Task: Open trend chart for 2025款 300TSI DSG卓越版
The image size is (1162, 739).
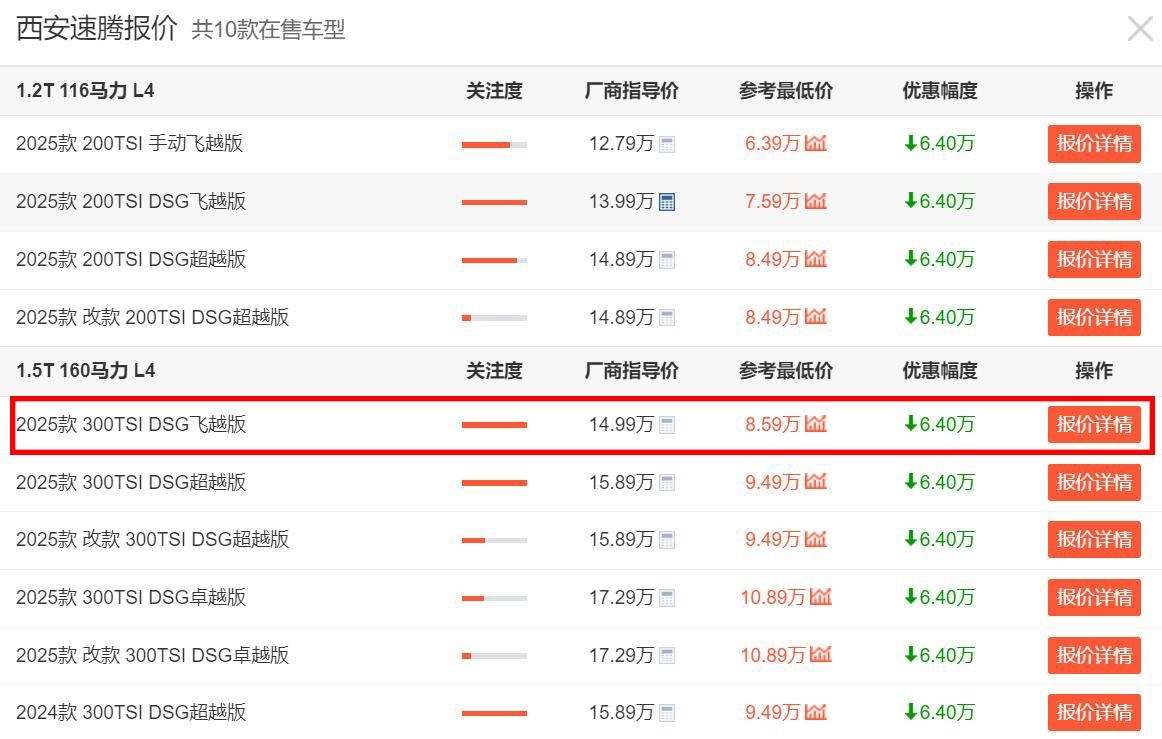Action: (820, 597)
